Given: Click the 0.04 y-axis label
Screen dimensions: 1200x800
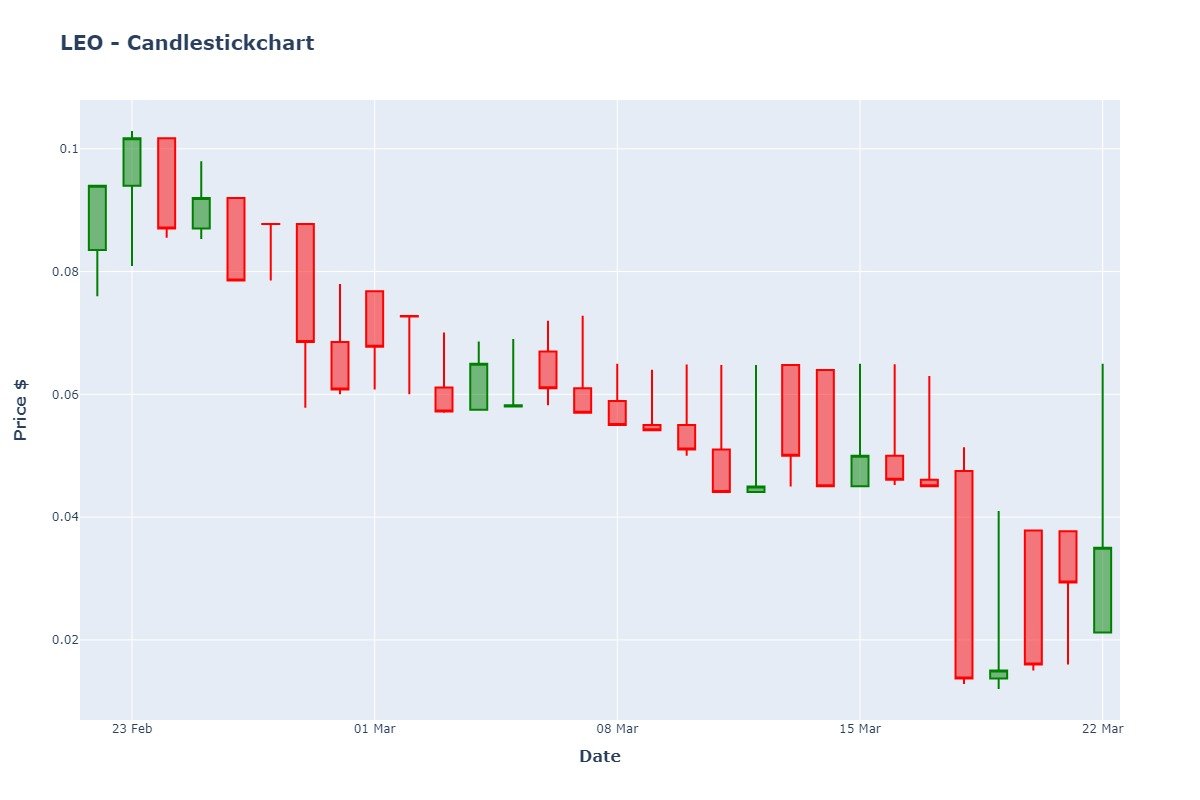Looking at the screenshot, I should 64,517.
